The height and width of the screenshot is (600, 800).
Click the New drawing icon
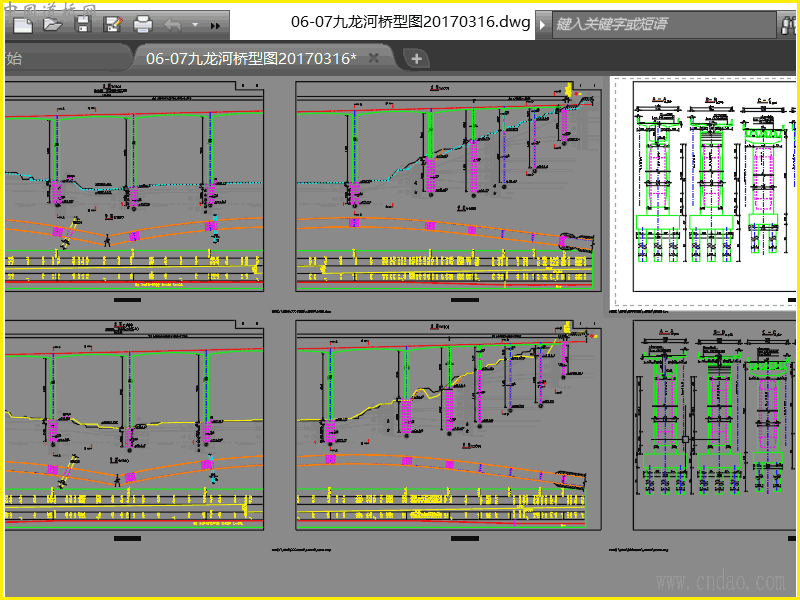(x=22, y=23)
